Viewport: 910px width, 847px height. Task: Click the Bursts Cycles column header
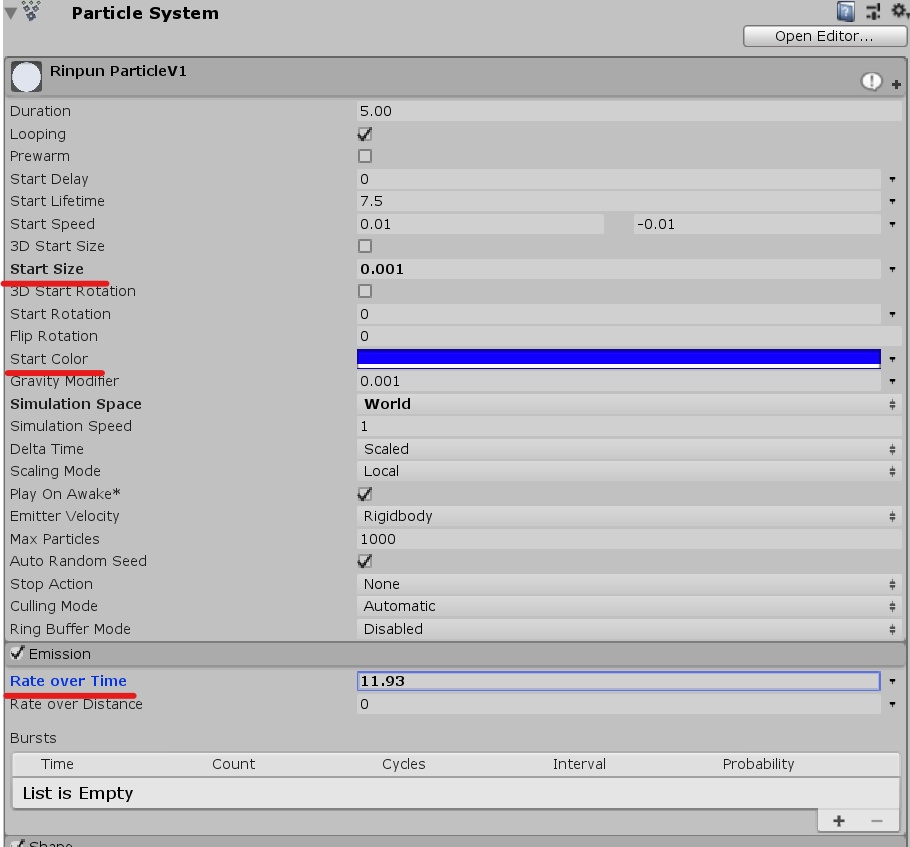point(403,764)
